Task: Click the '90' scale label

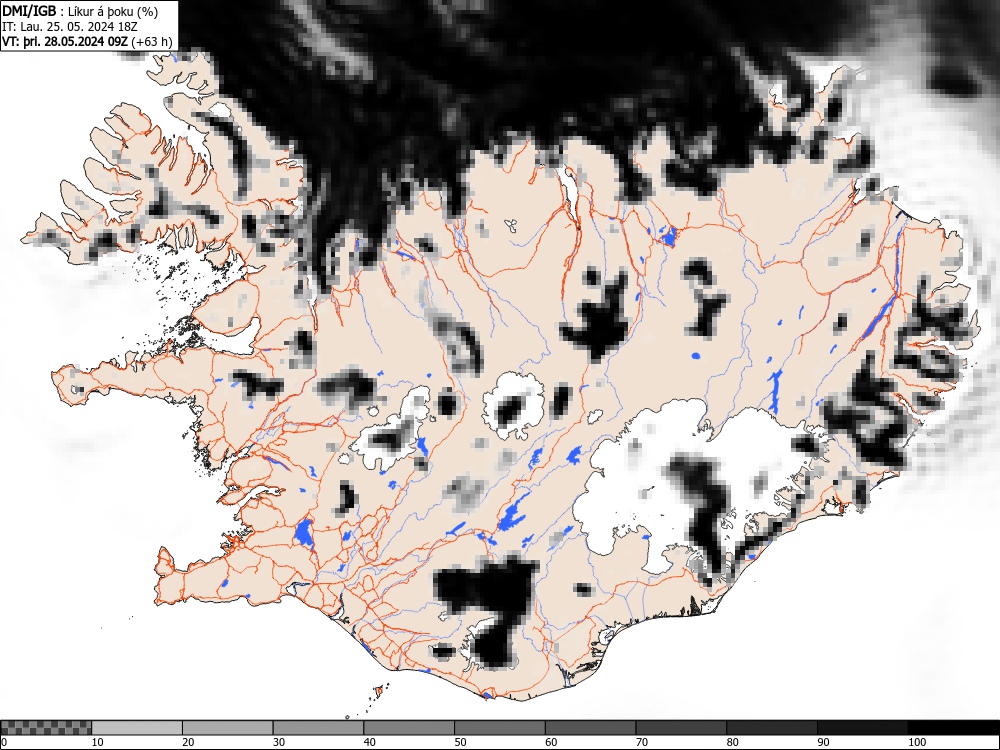Action: pos(823,742)
